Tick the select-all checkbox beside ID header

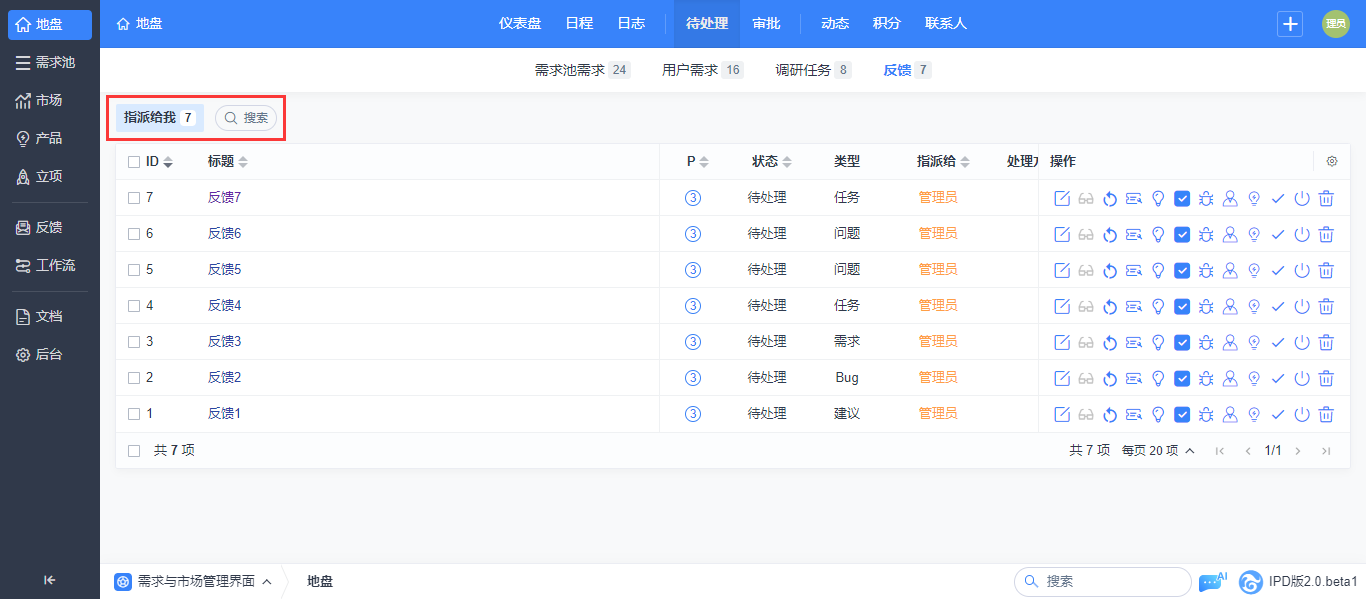pos(134,162)
